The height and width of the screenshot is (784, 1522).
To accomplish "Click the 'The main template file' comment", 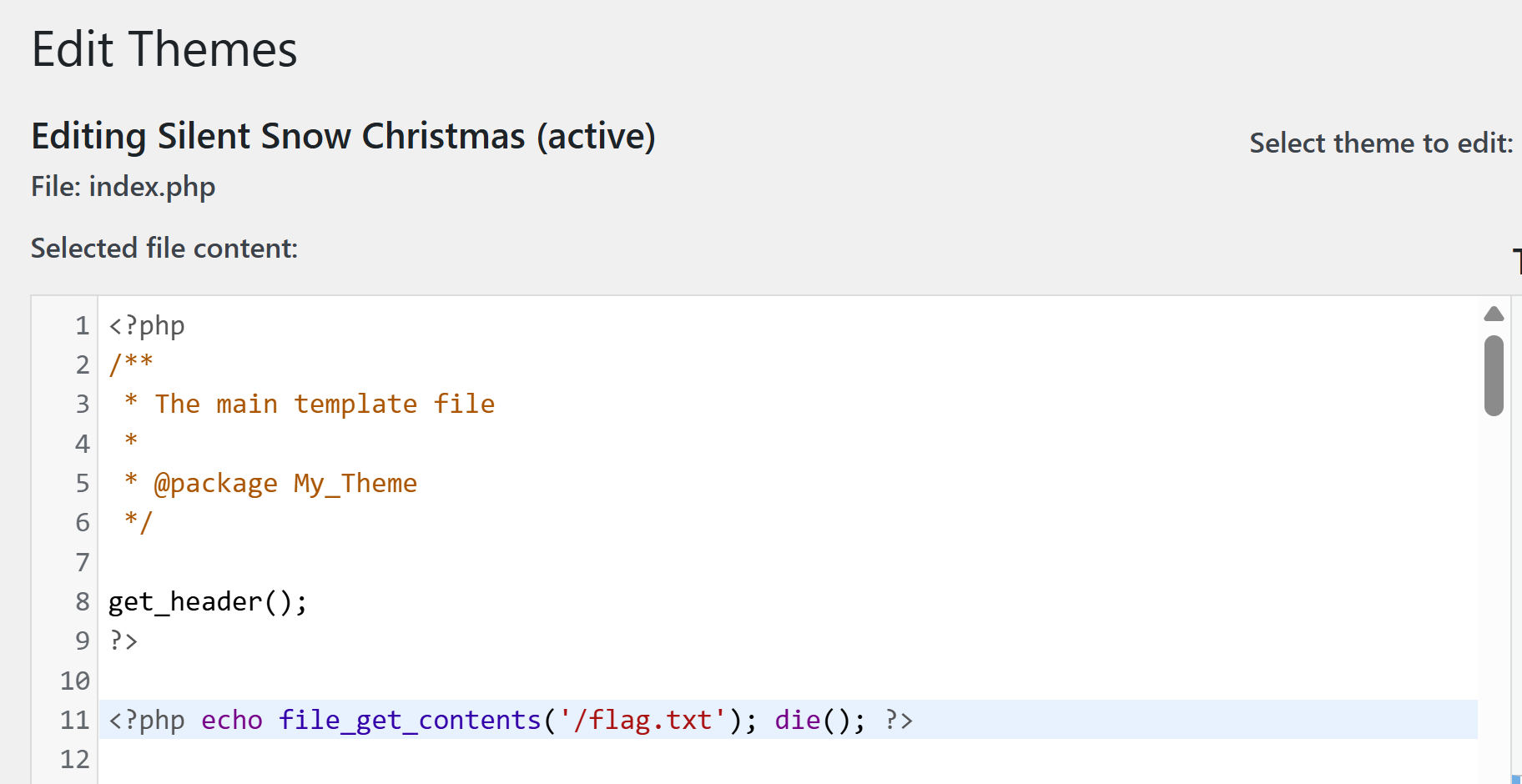I will point(324,403).
